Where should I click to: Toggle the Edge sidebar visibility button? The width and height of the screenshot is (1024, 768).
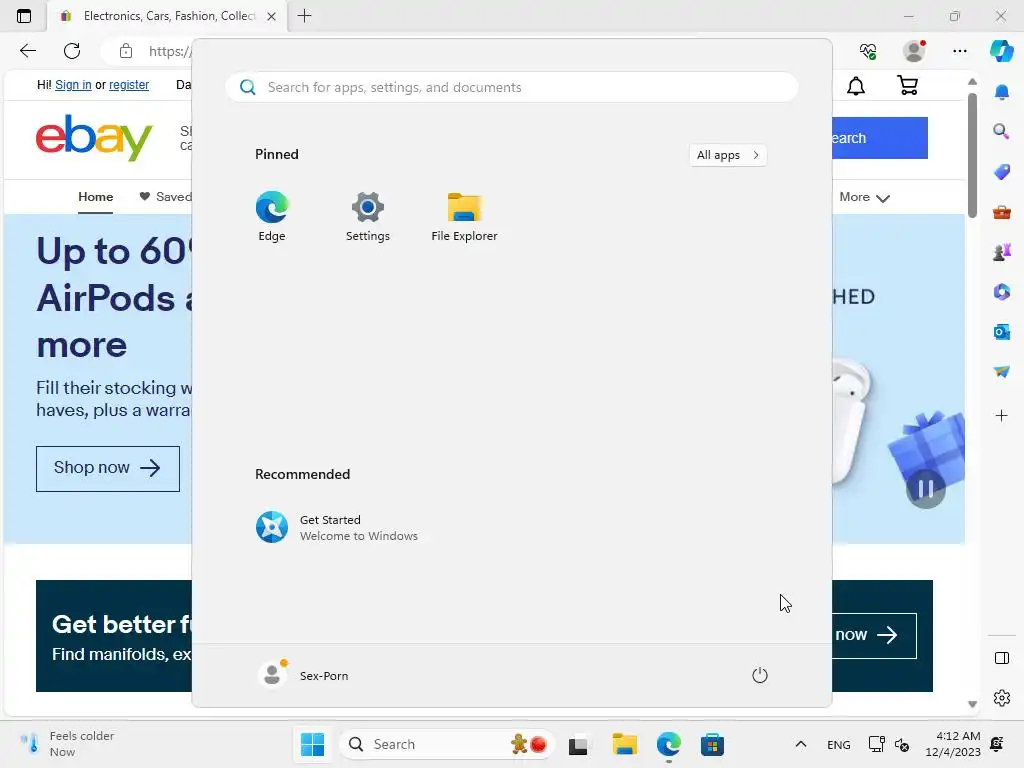(x=1001, y=658)
